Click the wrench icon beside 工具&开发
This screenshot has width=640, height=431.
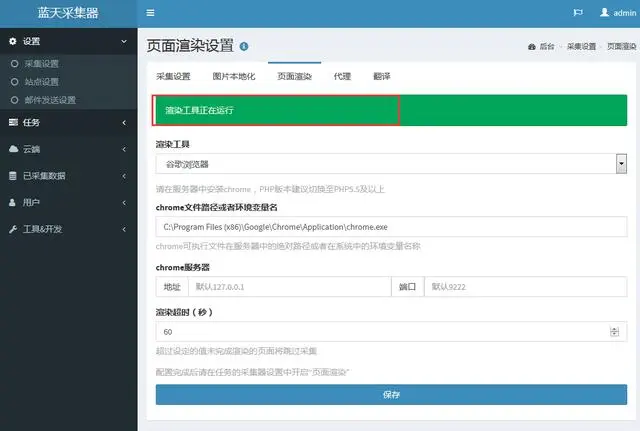click(13, 229)
